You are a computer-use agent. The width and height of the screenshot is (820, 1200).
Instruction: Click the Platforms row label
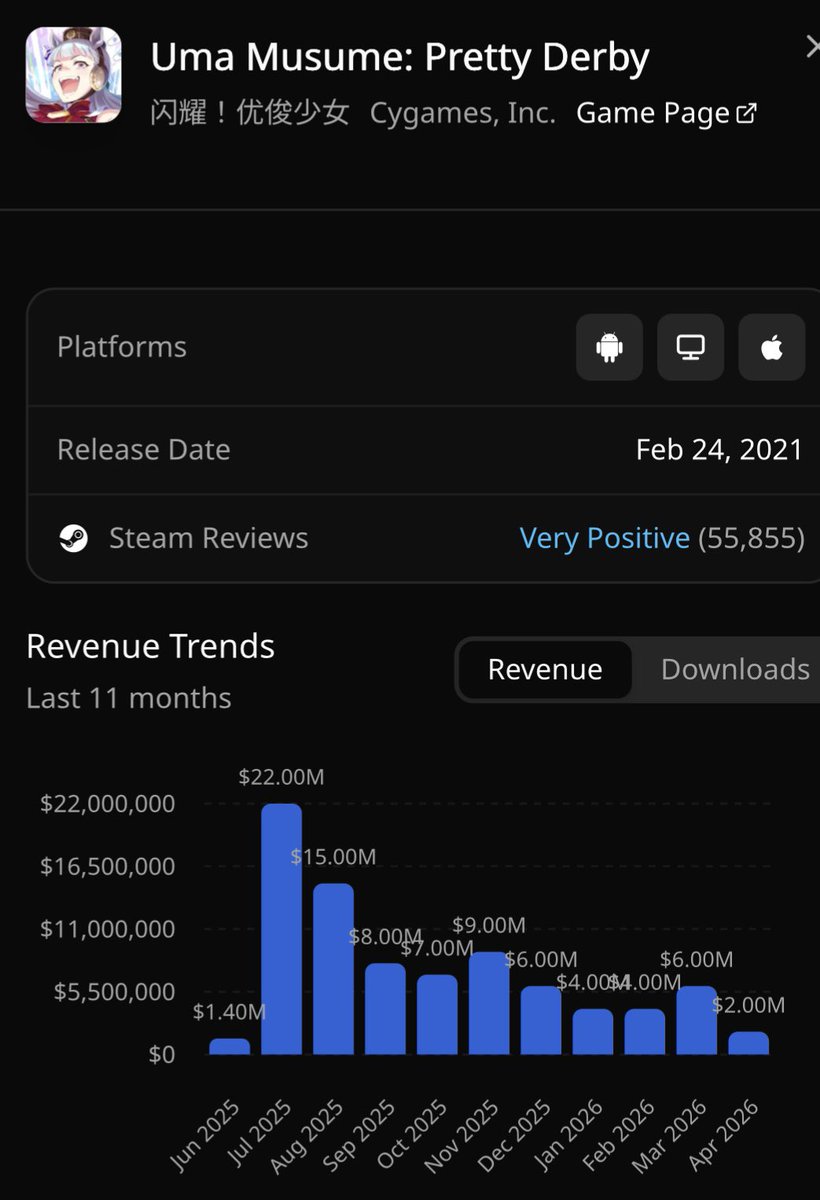(x=122, y=347)
